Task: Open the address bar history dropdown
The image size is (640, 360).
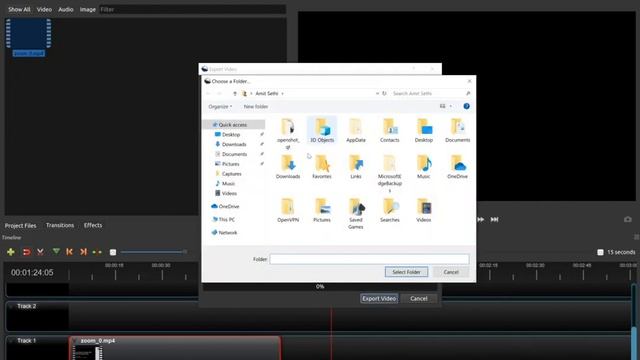Action: (x=377, y=93)
